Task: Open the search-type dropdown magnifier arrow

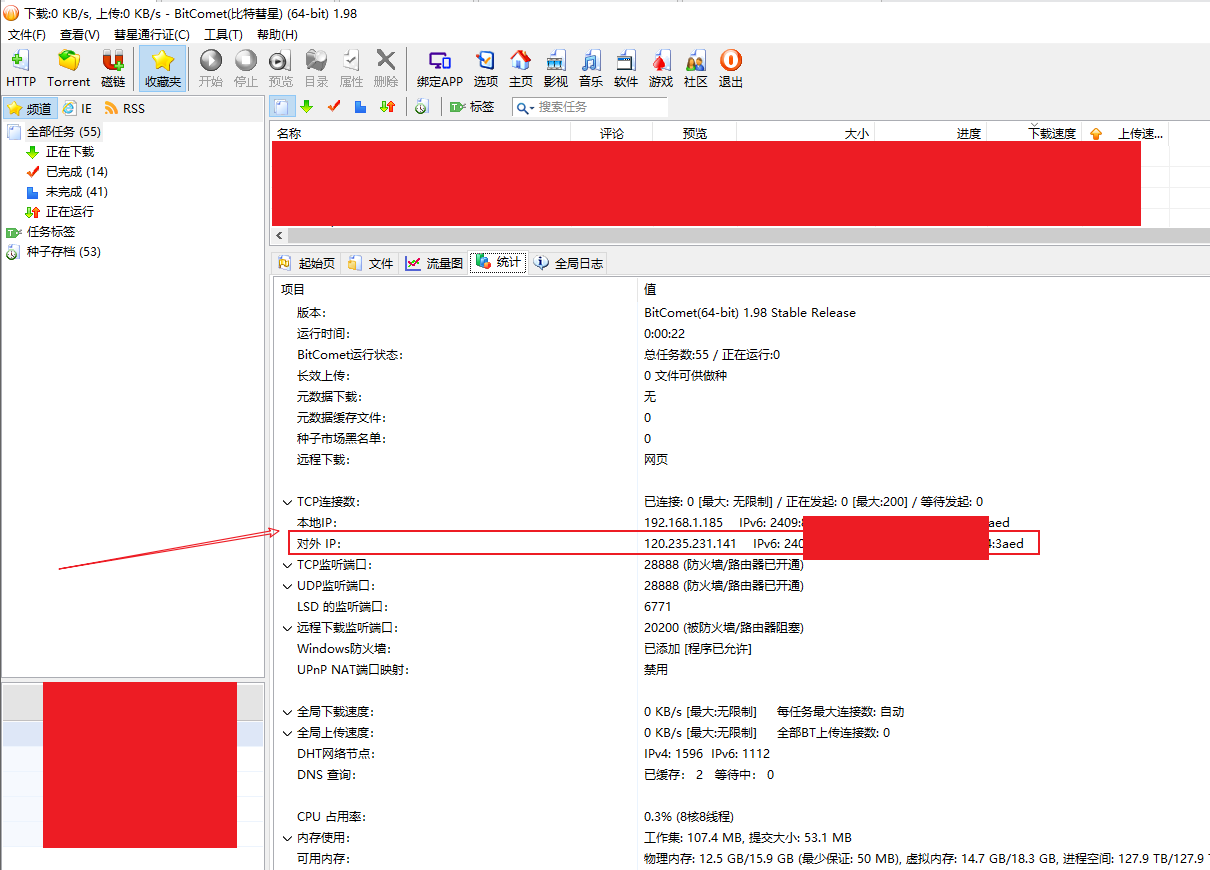Action: coord(525,107)
